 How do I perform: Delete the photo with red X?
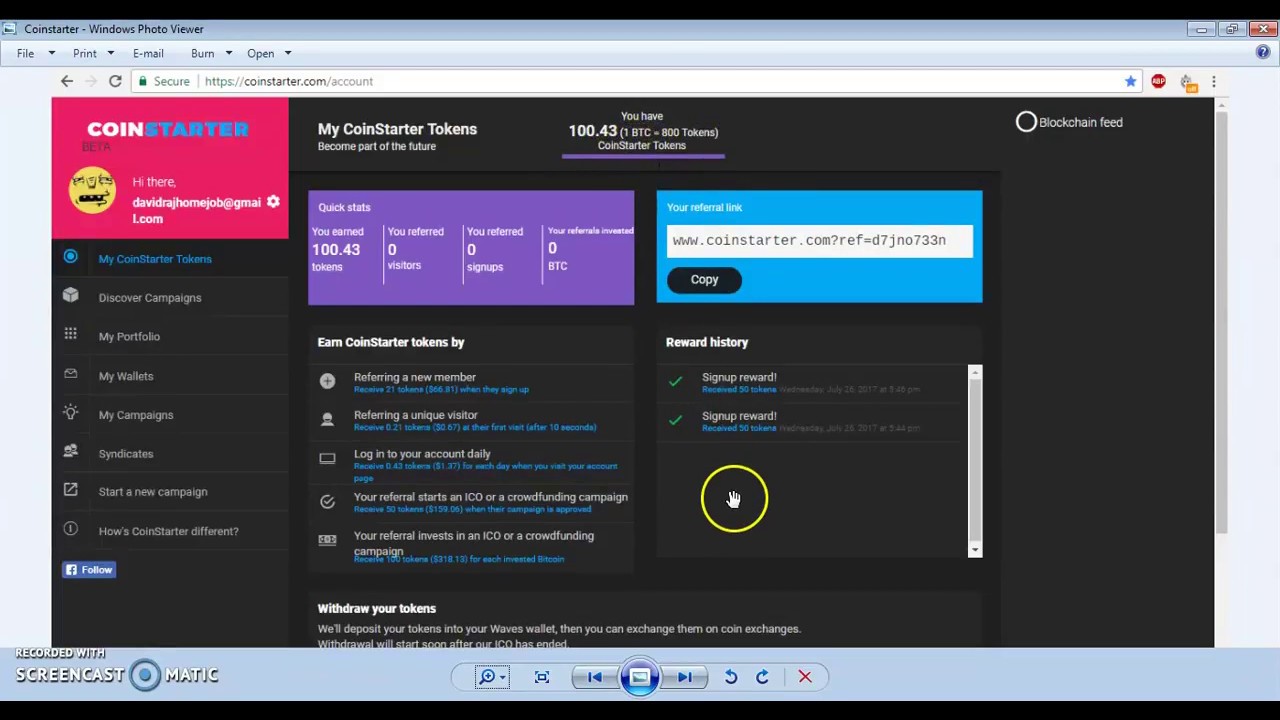coord(805,677)
